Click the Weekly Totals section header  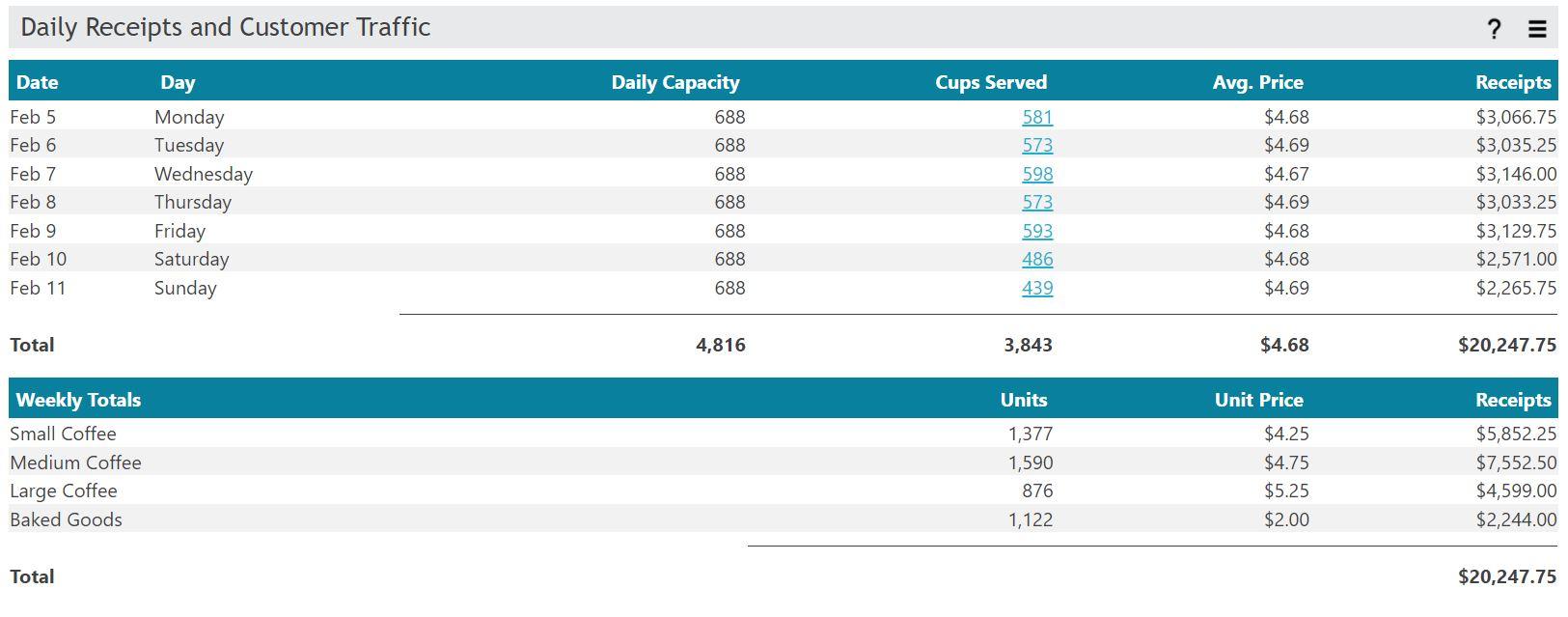(x=77, y=399)
